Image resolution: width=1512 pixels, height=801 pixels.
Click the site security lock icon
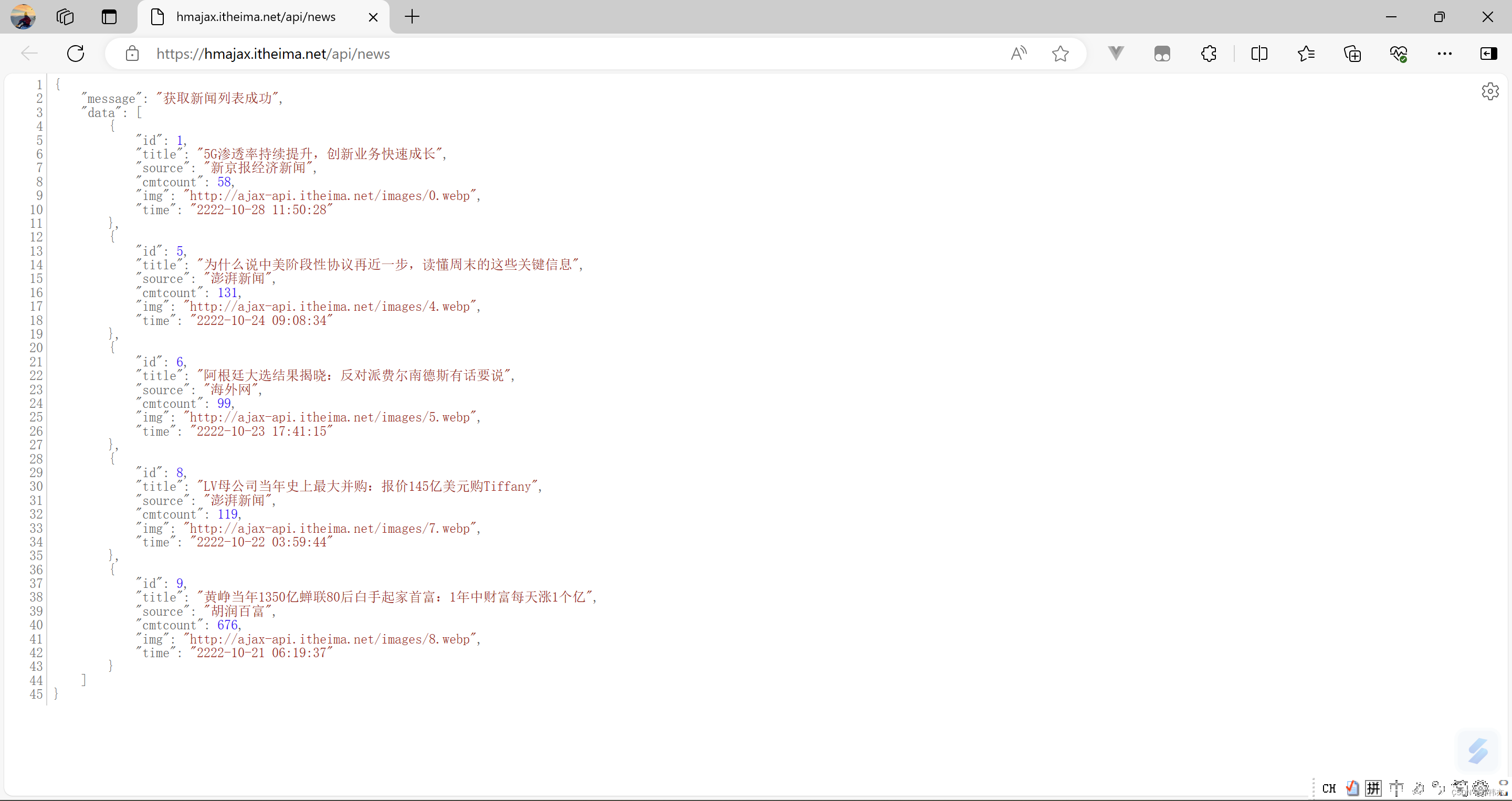(x=132, y=54)
